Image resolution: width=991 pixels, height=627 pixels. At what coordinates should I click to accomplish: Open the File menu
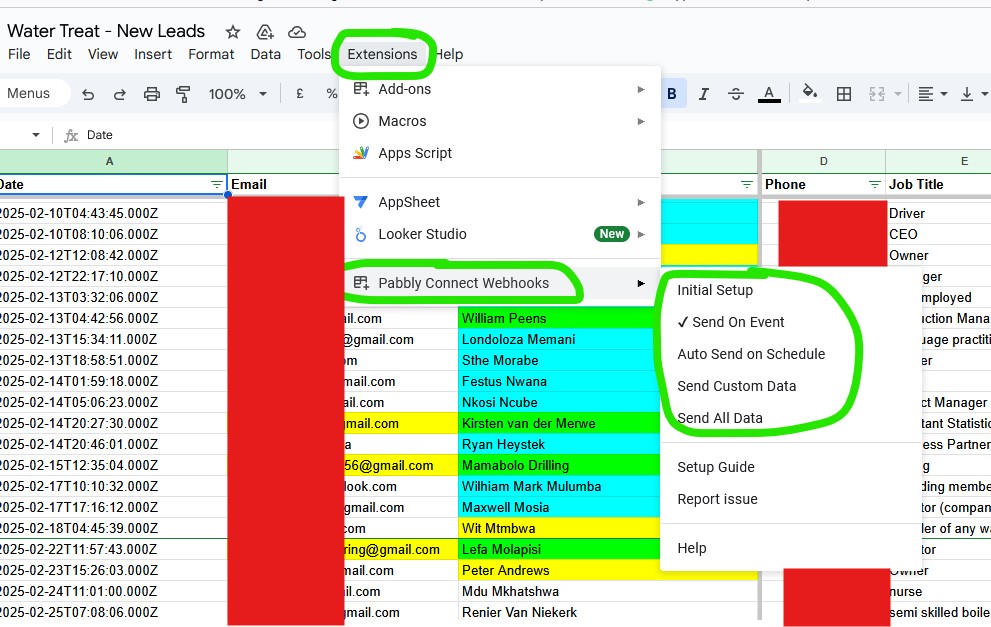pyautogui.click(x=19, y=54)
